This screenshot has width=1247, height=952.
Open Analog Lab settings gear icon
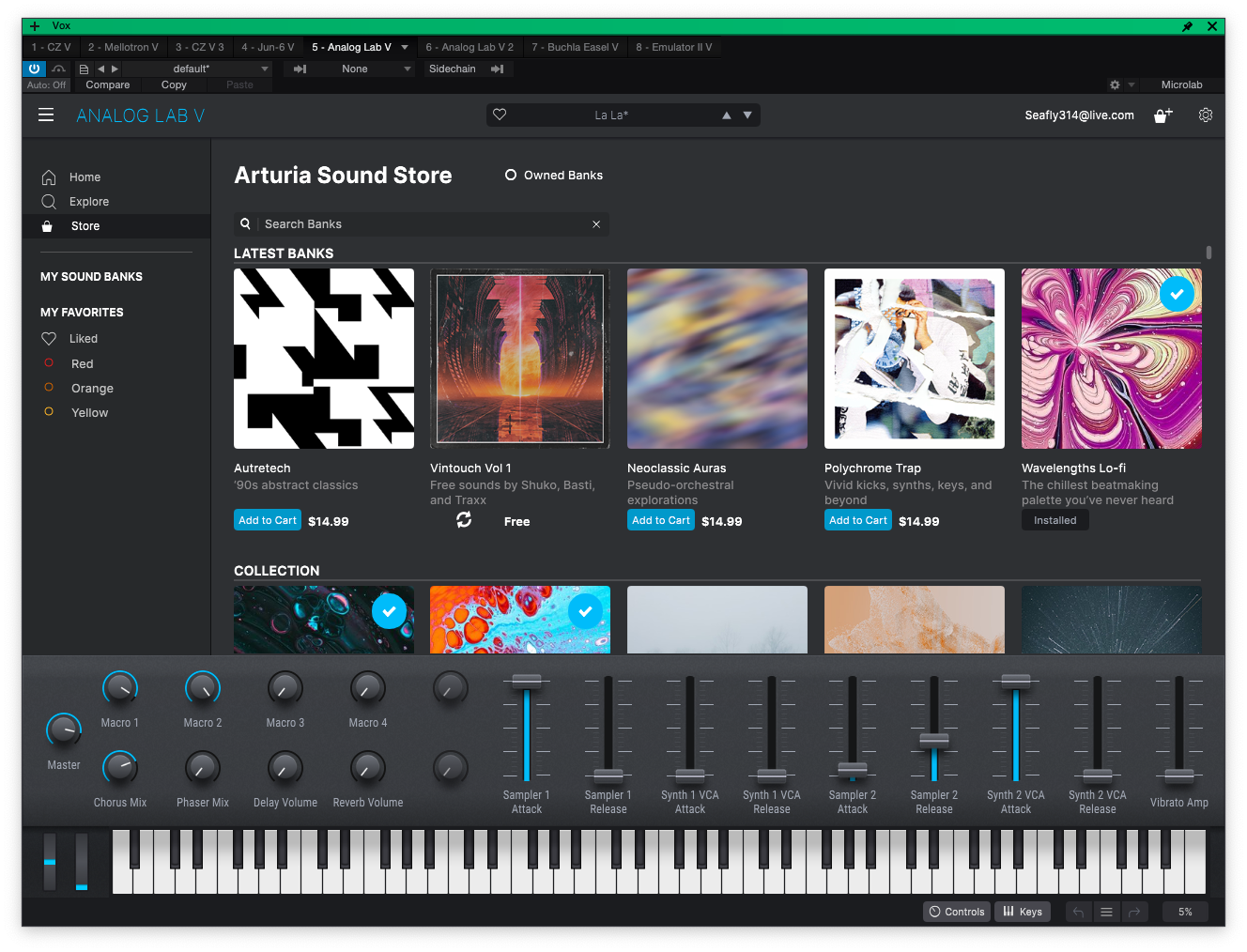[x=1206, y=115]
